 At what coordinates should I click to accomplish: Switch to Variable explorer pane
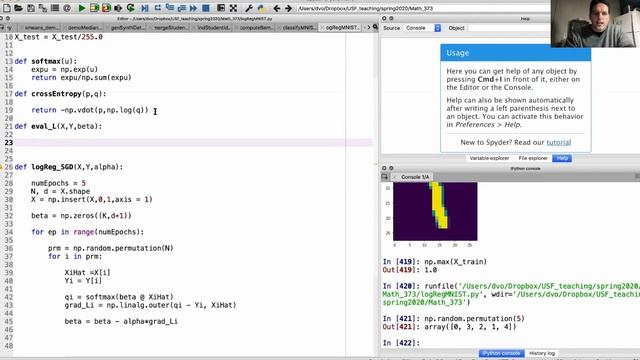pyautogui.click(x=489, y=158)
